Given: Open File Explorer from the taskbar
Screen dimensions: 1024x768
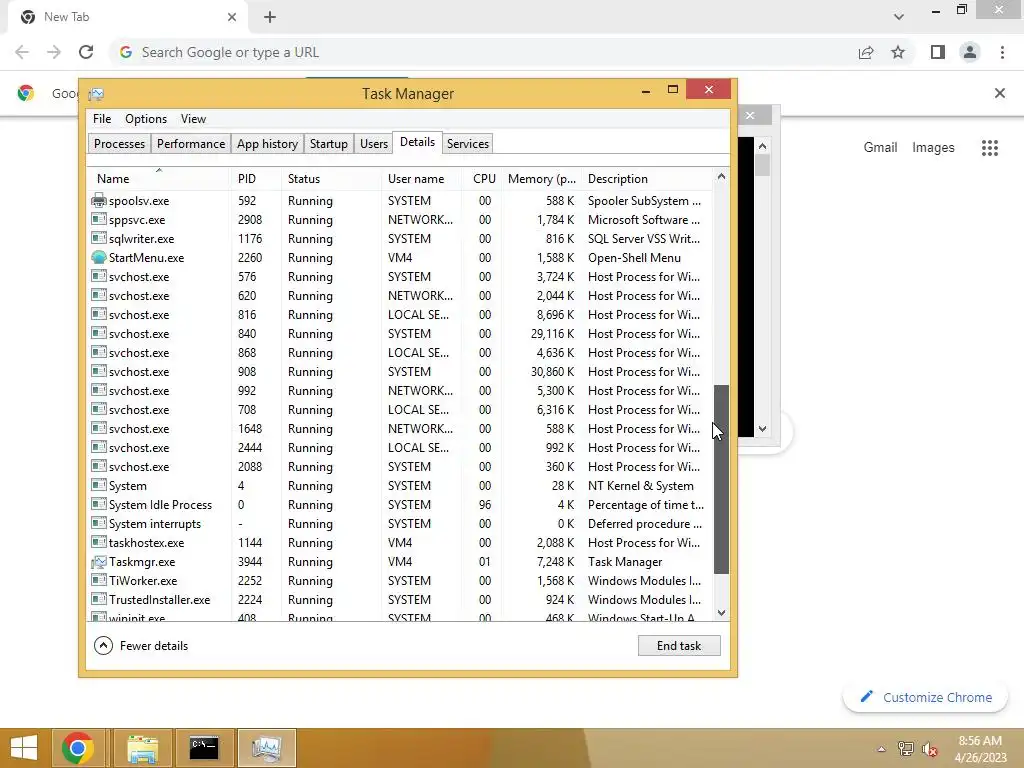Looking at the screenshot, I should click(x=142, y=748).
